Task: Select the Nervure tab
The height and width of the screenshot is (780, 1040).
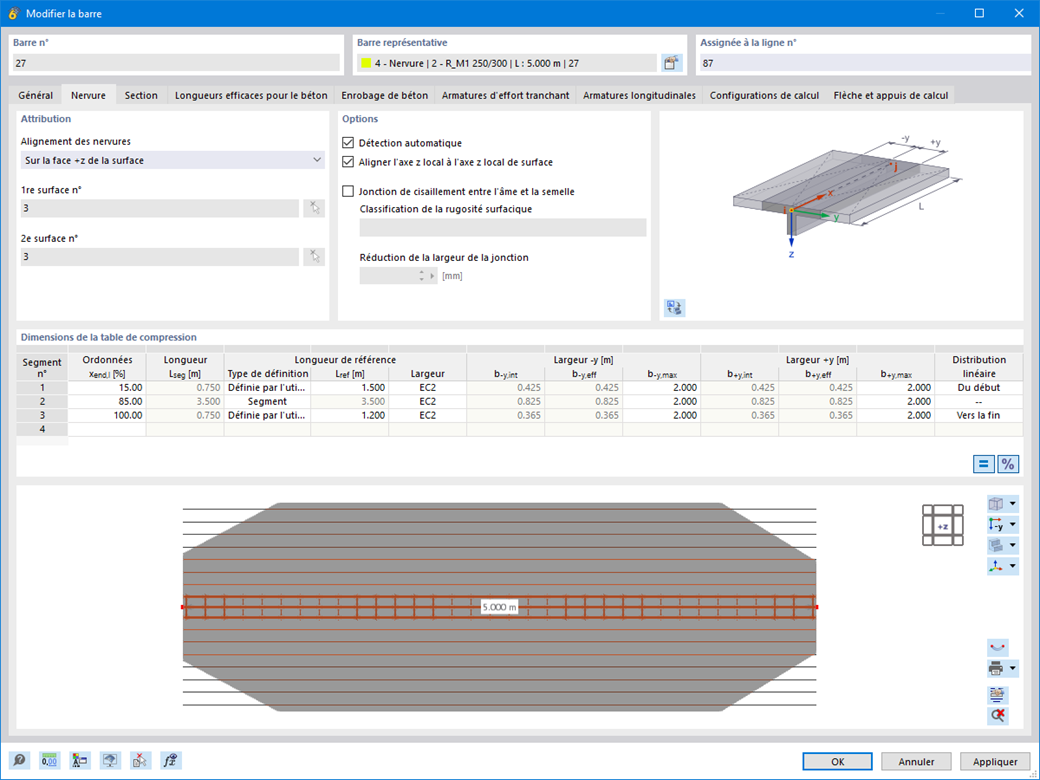Action: (88, 95)
